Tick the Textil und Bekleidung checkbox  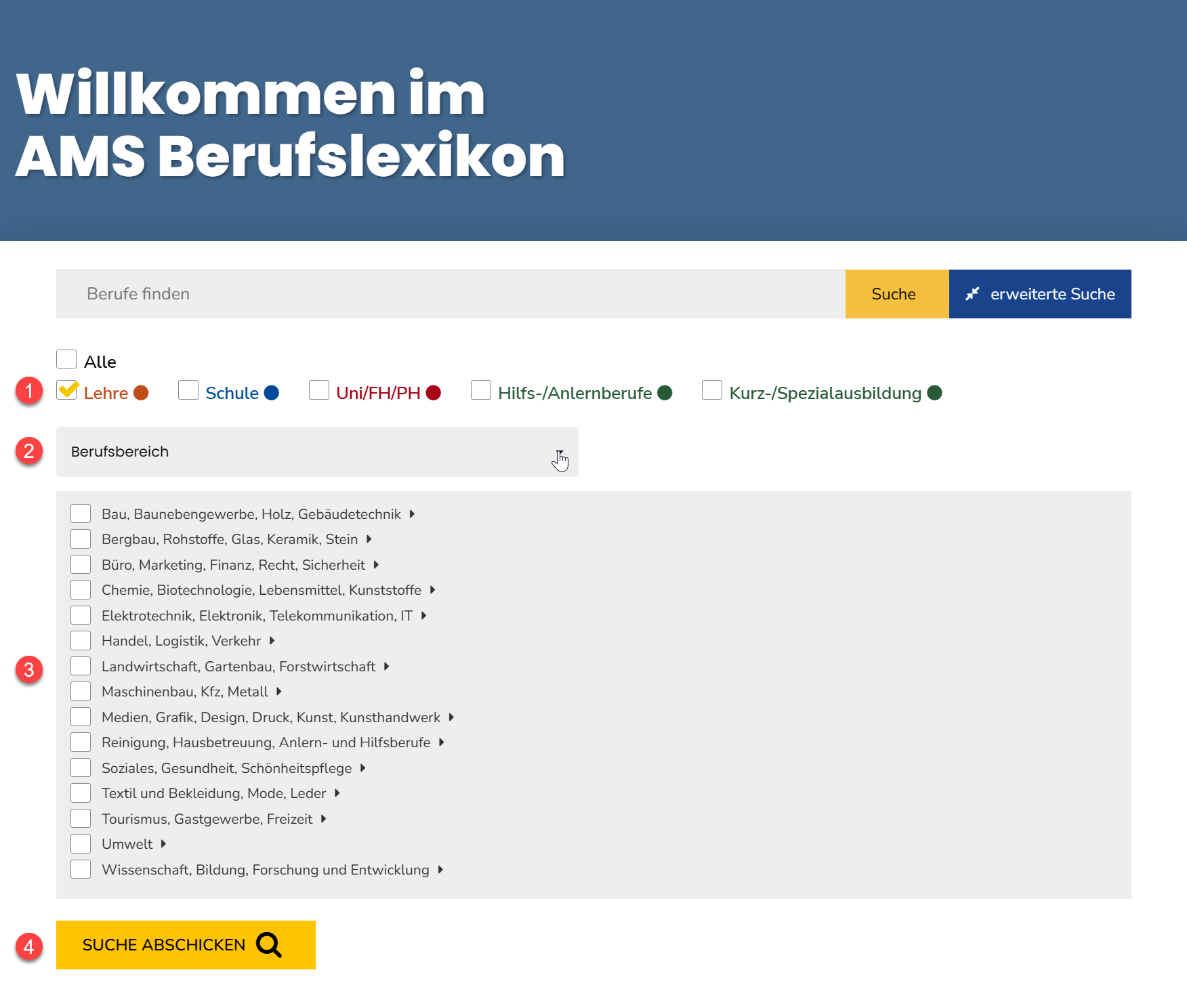[x=81, y=793]
